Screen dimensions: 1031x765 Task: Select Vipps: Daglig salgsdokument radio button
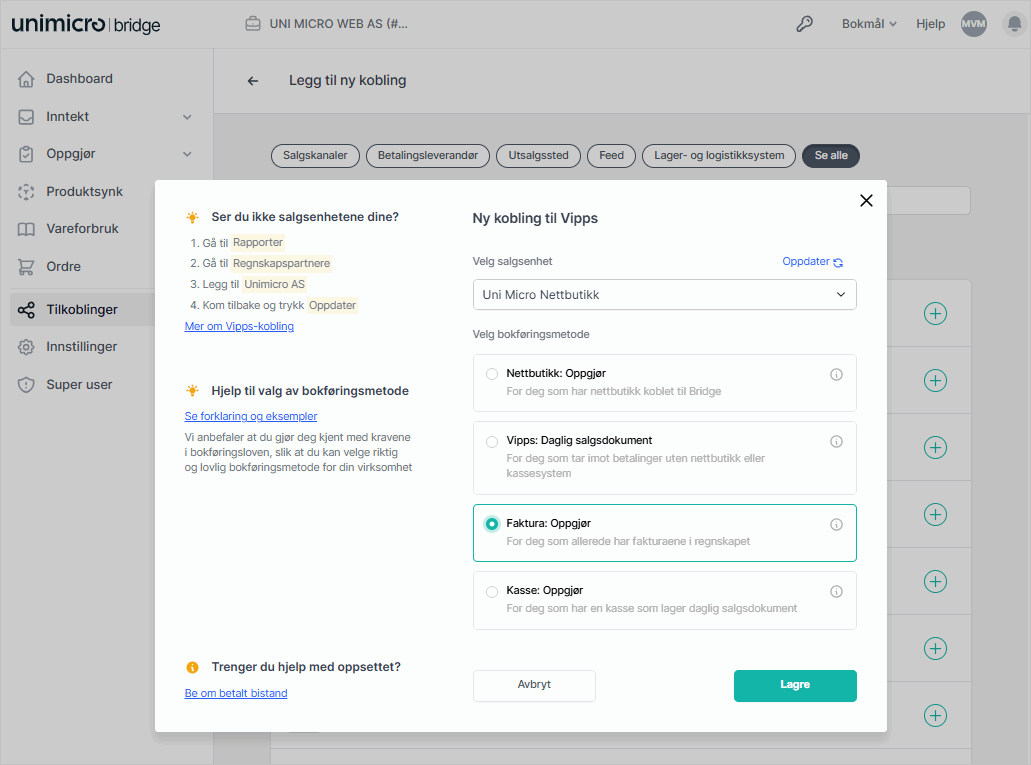click(491, 441)
